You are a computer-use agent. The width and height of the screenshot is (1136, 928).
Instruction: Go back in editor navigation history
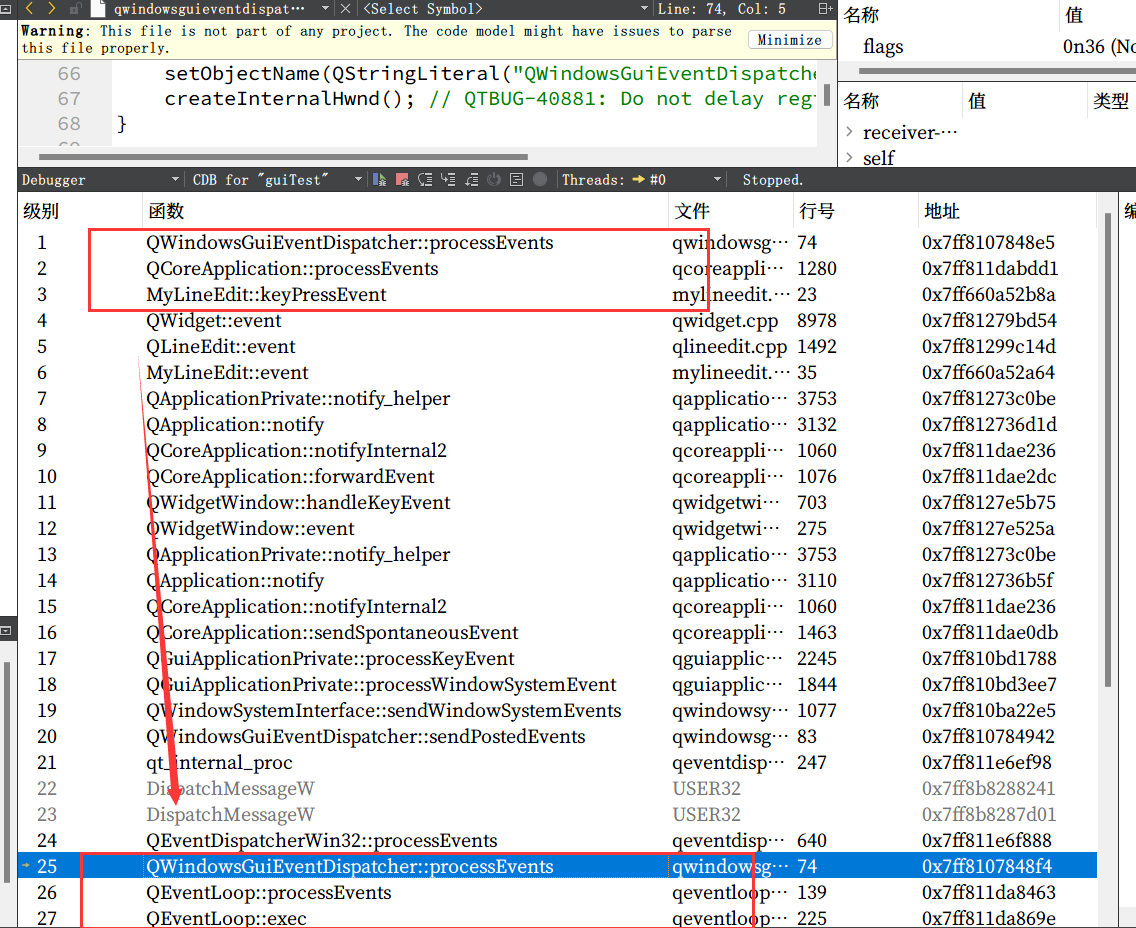[x=30, y=9]
